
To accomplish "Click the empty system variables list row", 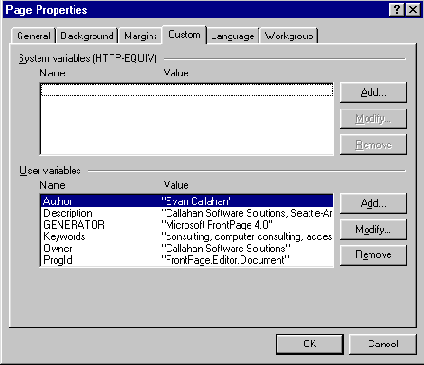I will [187, 90].
